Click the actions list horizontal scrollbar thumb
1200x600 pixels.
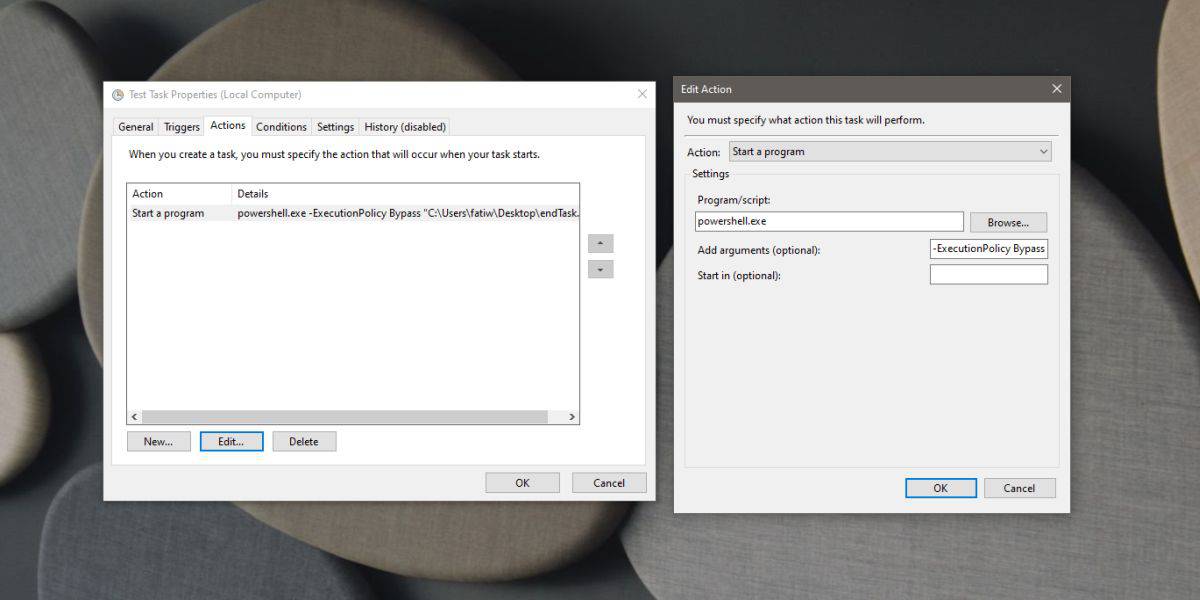point(345,417)
